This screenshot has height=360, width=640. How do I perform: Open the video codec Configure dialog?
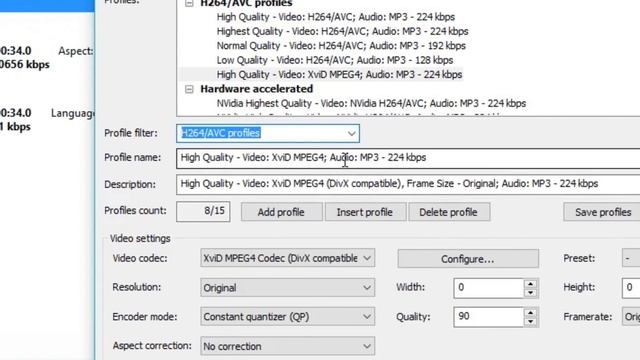point(468,259)
